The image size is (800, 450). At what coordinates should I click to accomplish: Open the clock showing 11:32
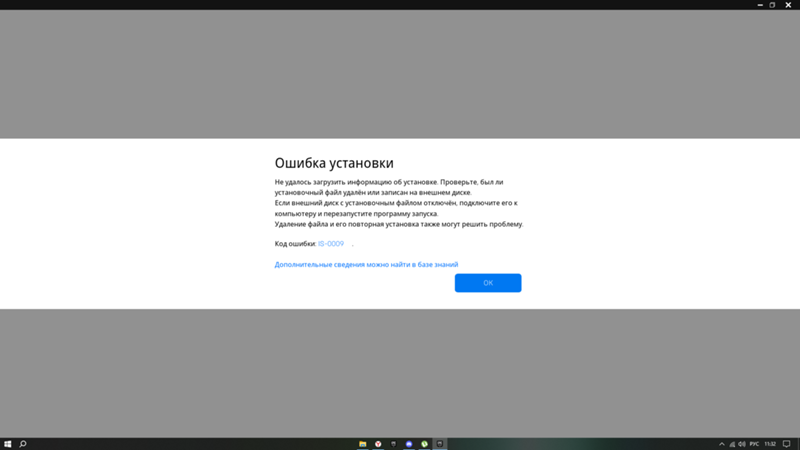tap(770, 443)
